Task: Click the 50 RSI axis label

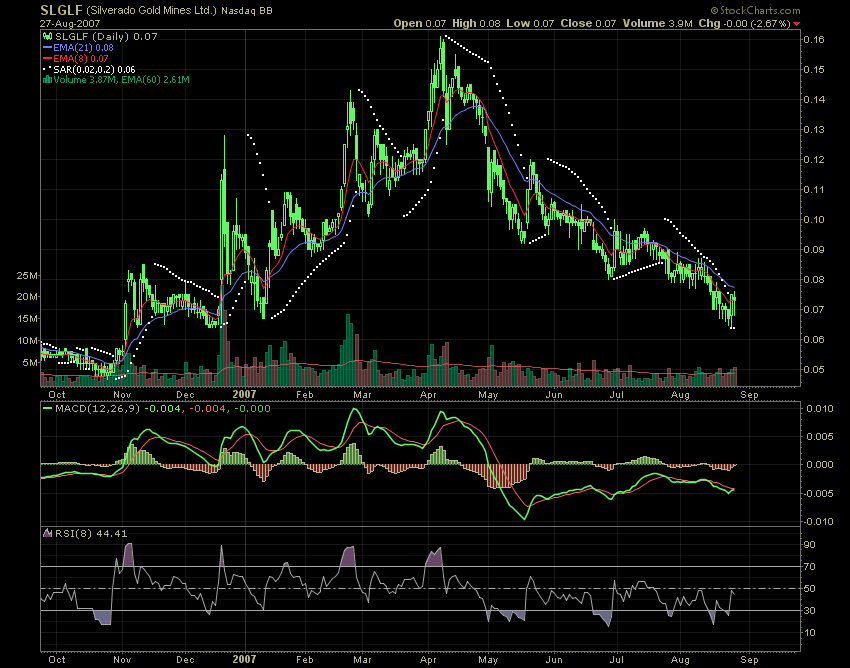Action: click(x=809, y=589)
